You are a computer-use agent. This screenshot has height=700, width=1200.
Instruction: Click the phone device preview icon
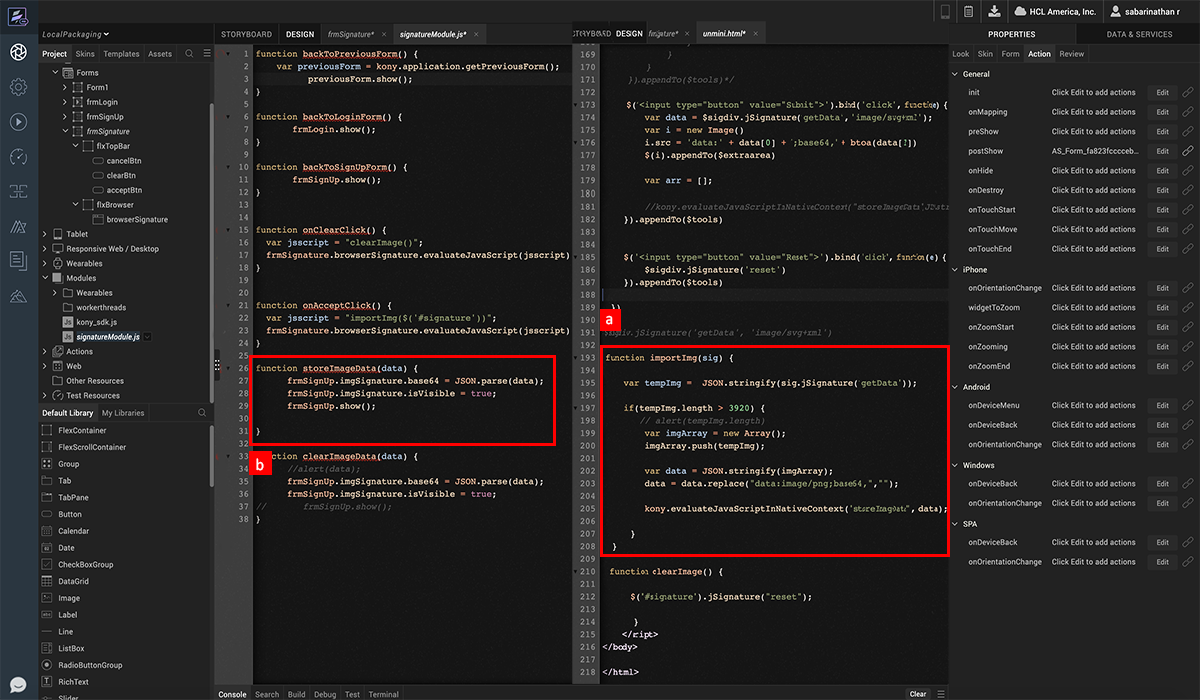(x=944, y=11)
